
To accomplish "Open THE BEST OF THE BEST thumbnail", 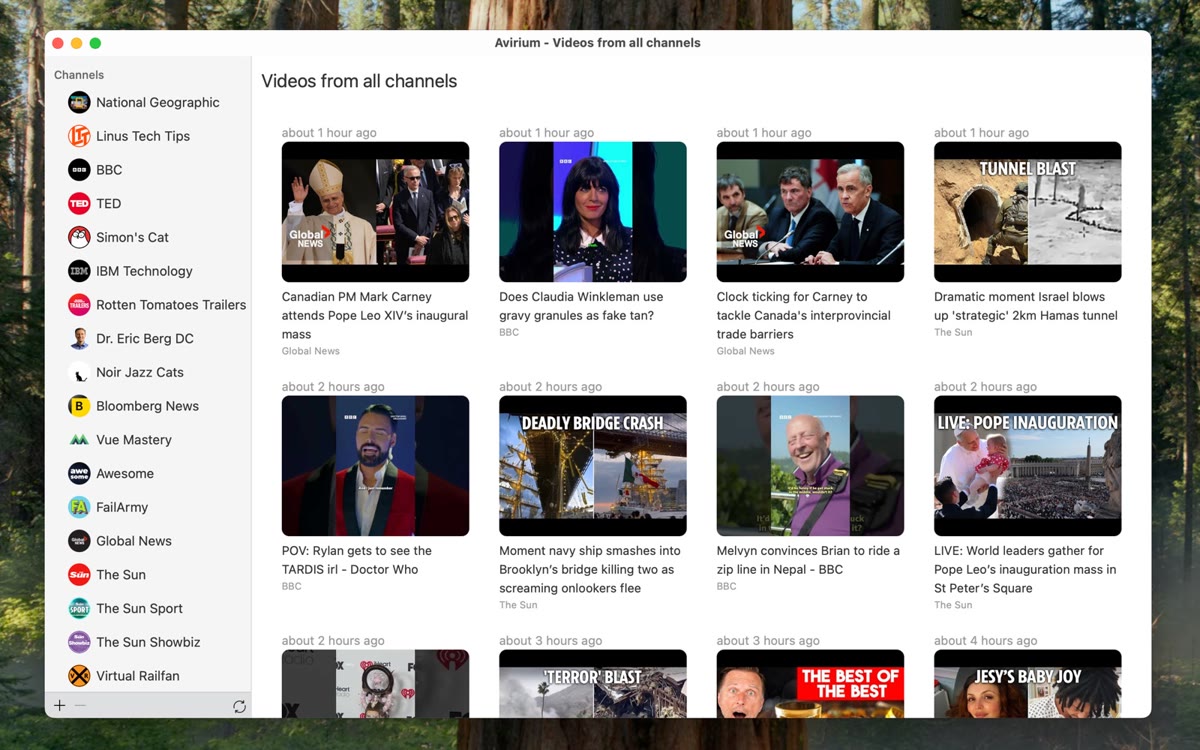I will tap(810, 684).
